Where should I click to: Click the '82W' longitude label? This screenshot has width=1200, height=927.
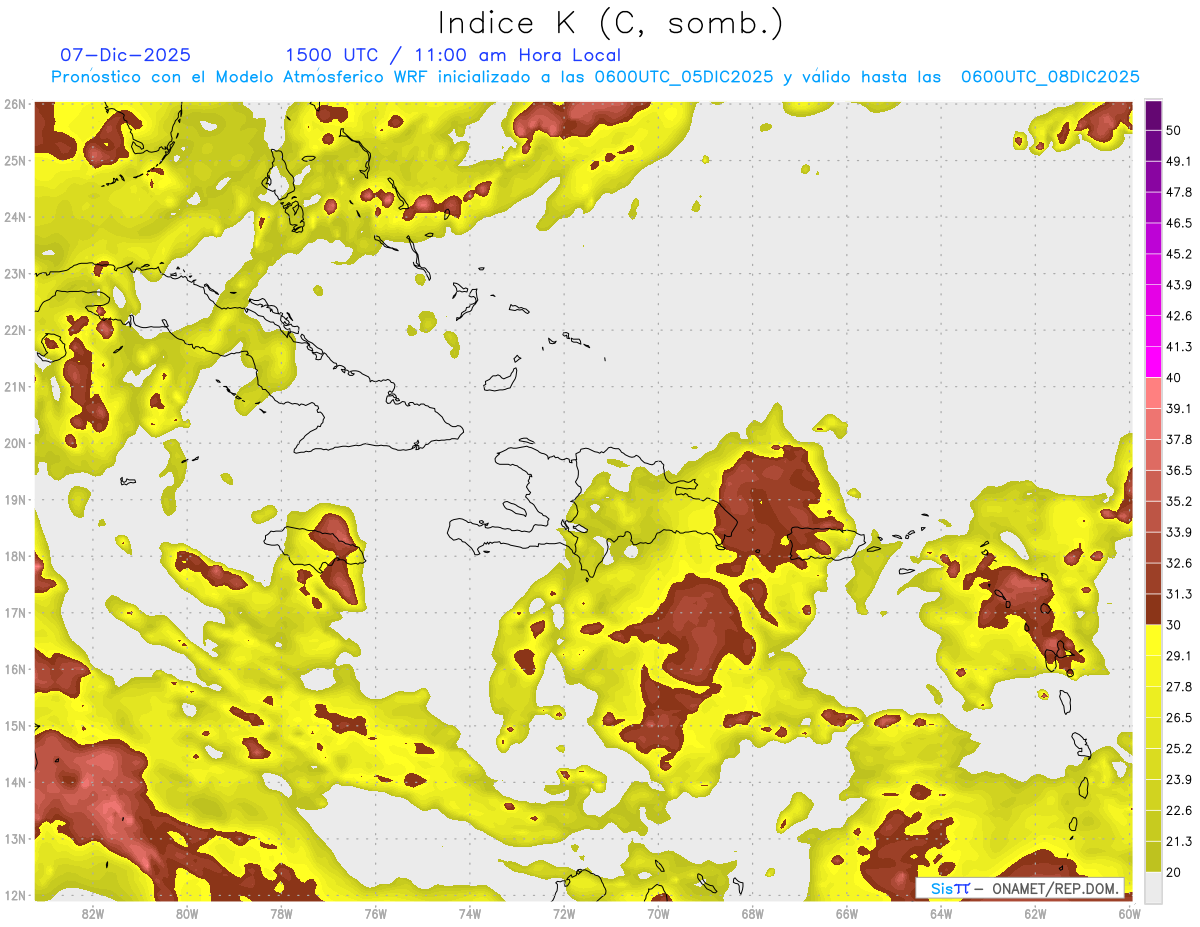pyautogui.click(x=93, y=913)
